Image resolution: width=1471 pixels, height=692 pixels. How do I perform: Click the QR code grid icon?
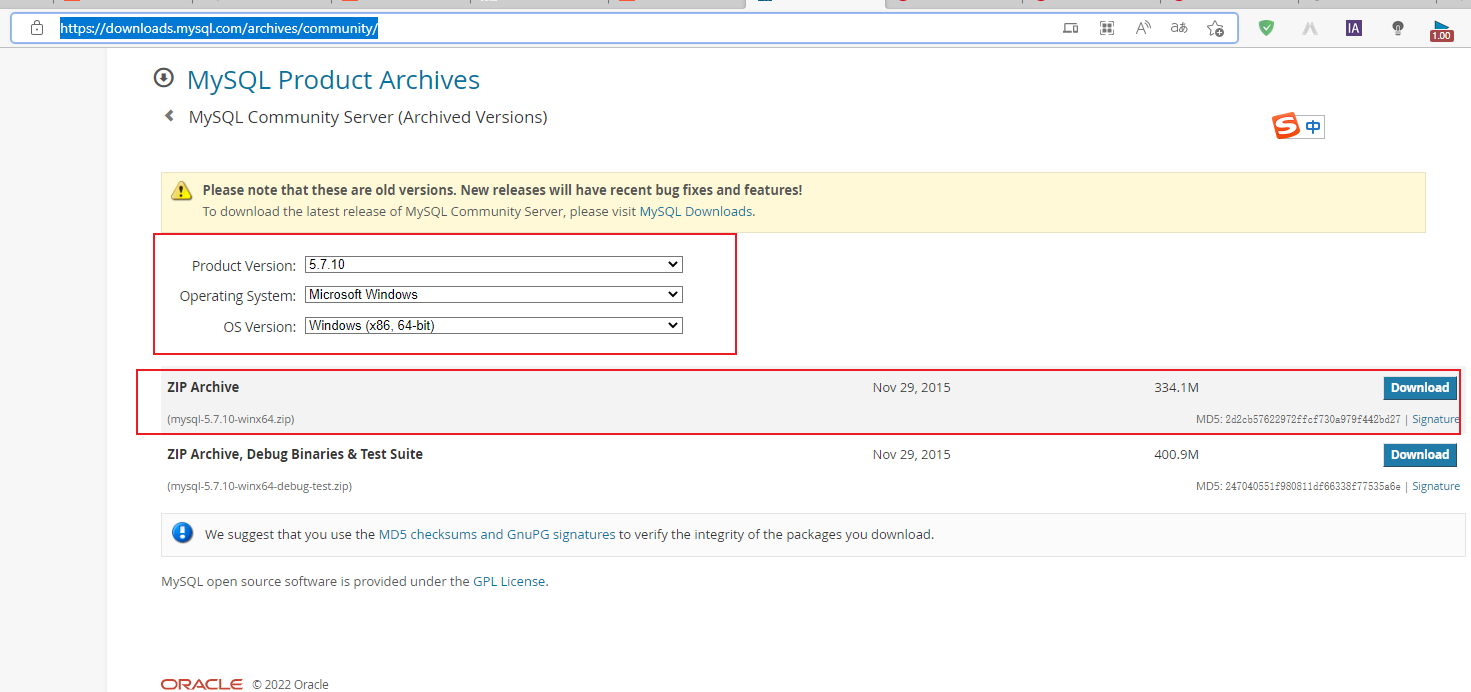coord(1107,28)
